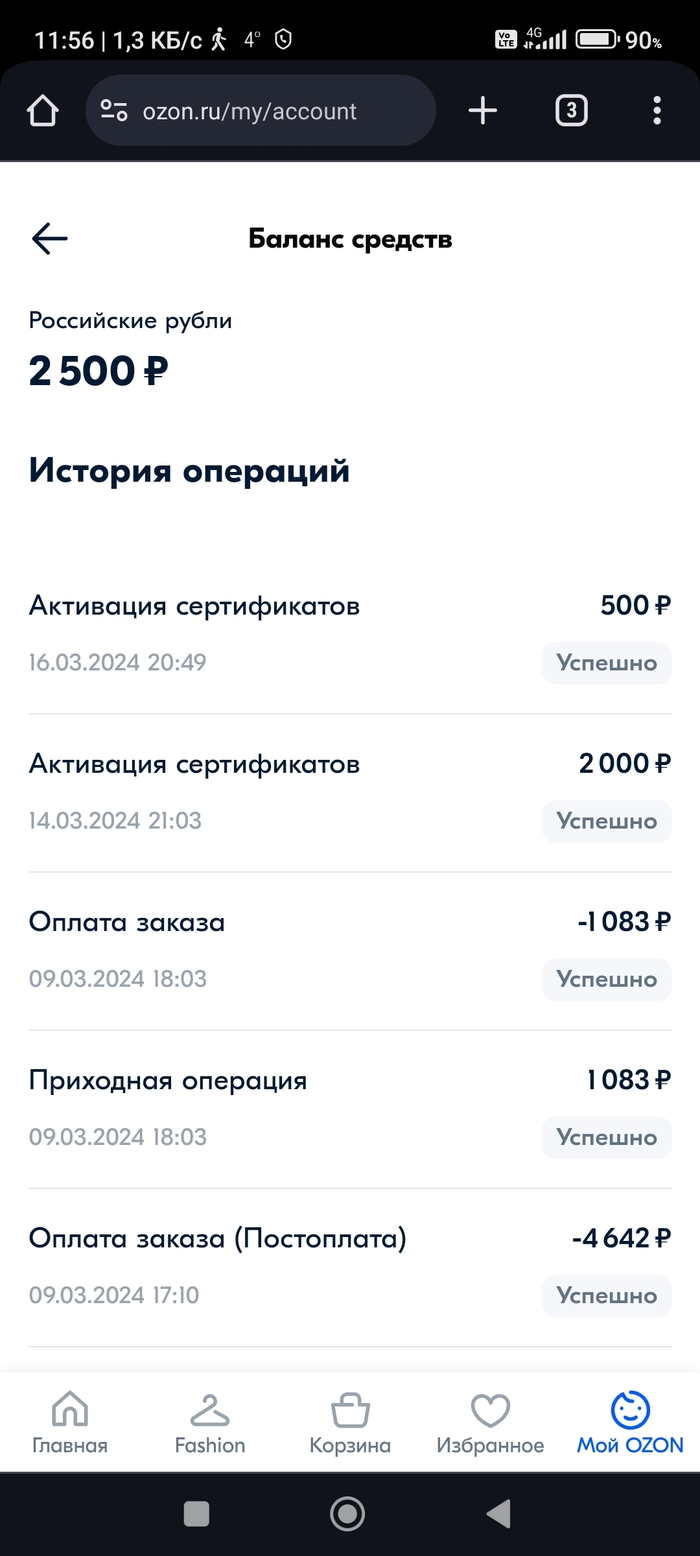Open Корзина shopping cart
The image size is (700, 1556).
click(349, 1423)
